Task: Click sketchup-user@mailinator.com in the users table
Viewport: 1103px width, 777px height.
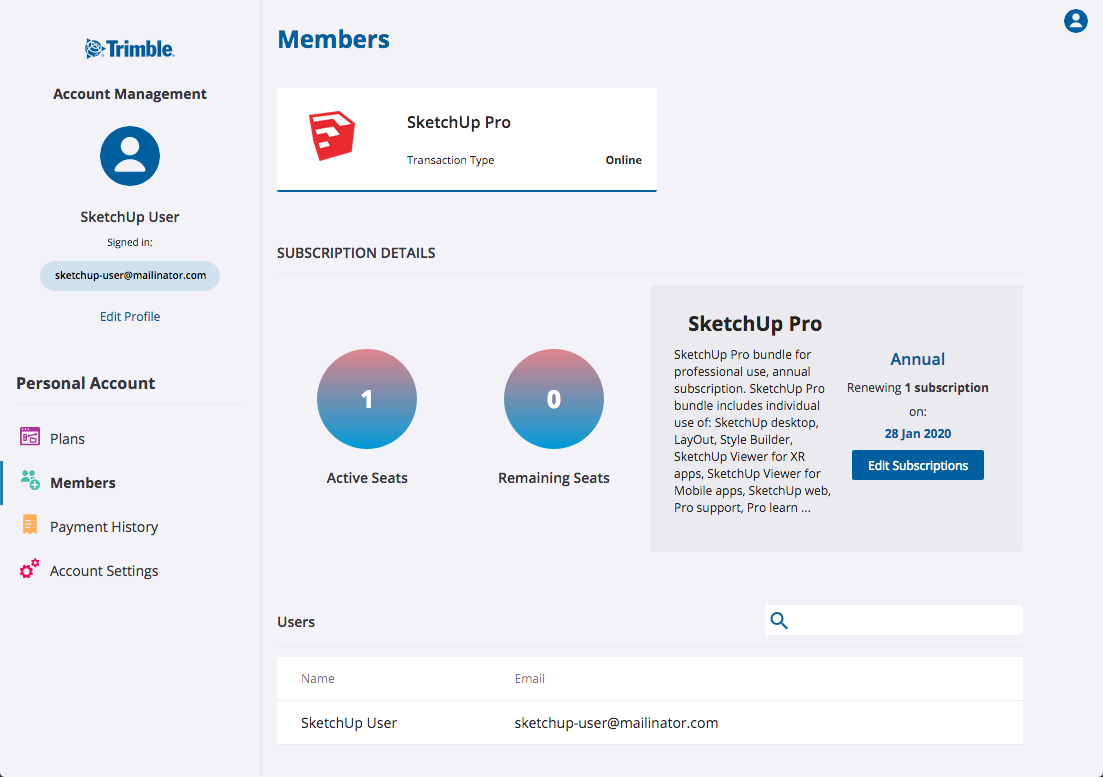Action: click(x=616, y=723)
